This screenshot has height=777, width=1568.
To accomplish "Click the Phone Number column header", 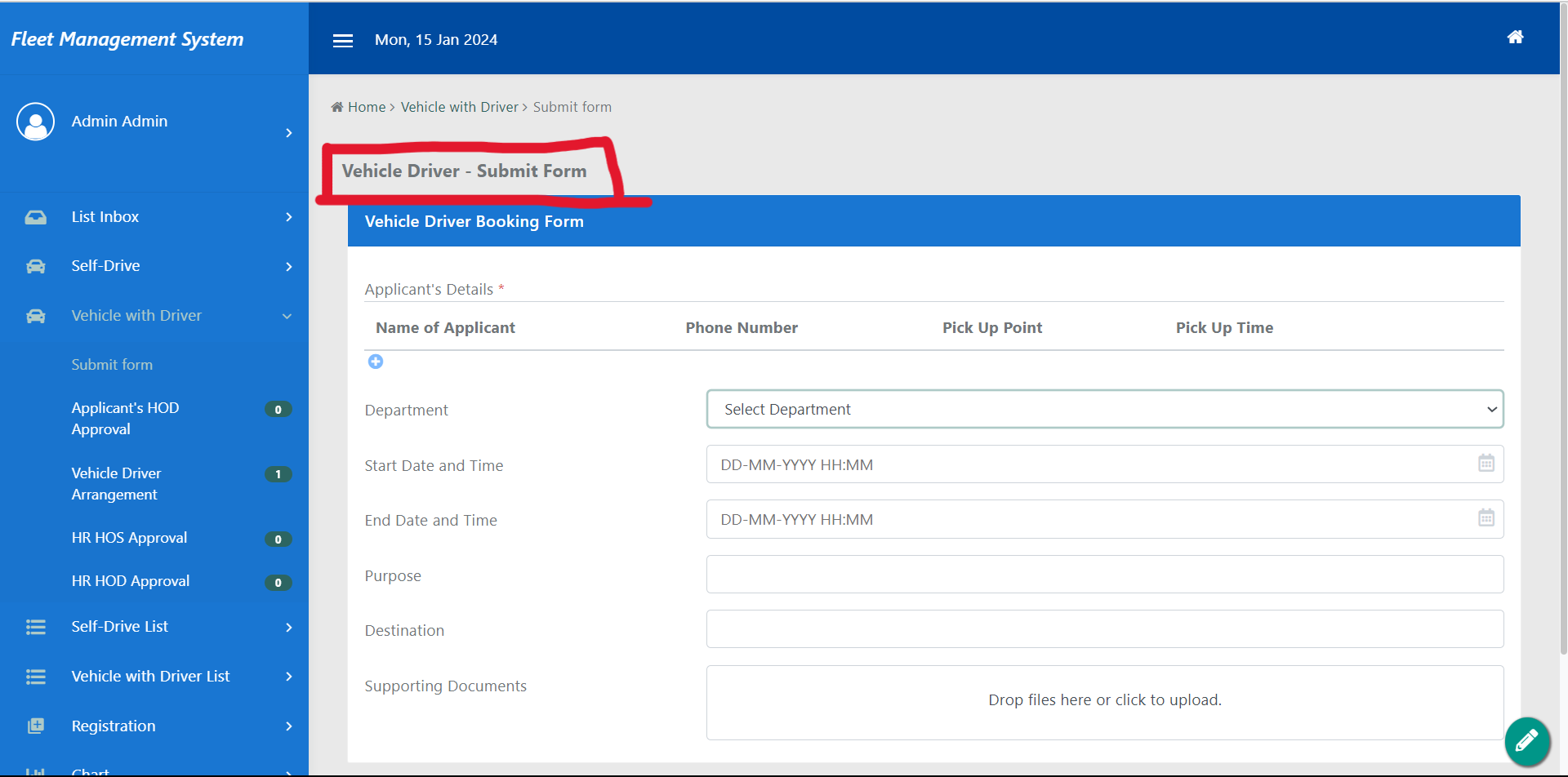I will pos(742,327).
